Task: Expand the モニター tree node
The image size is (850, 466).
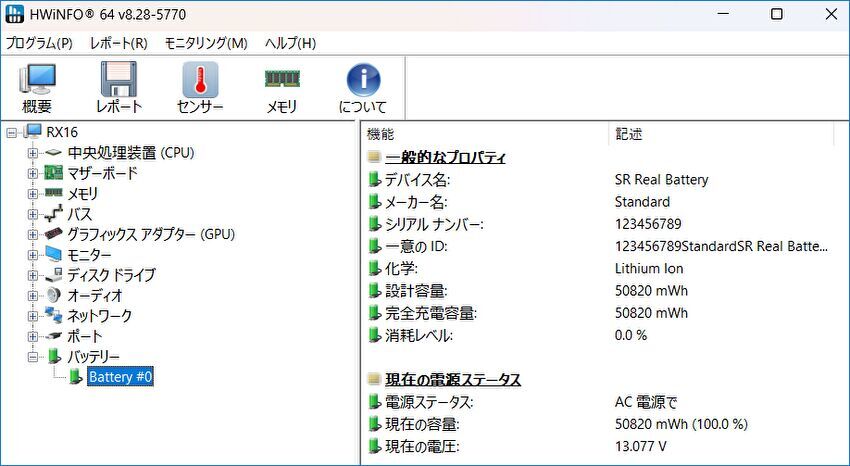Action: (x=33, y=255)
